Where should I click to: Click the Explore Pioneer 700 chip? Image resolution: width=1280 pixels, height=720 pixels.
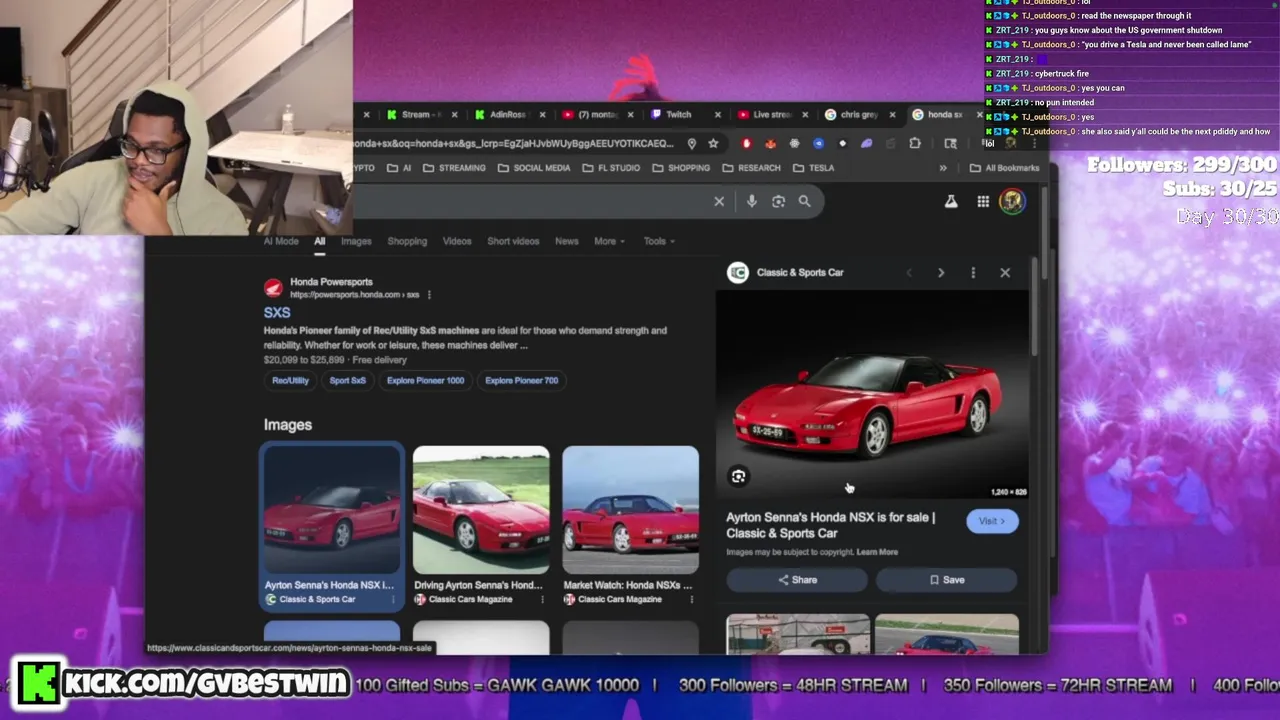pyautogui.click(x=522, y=380)
